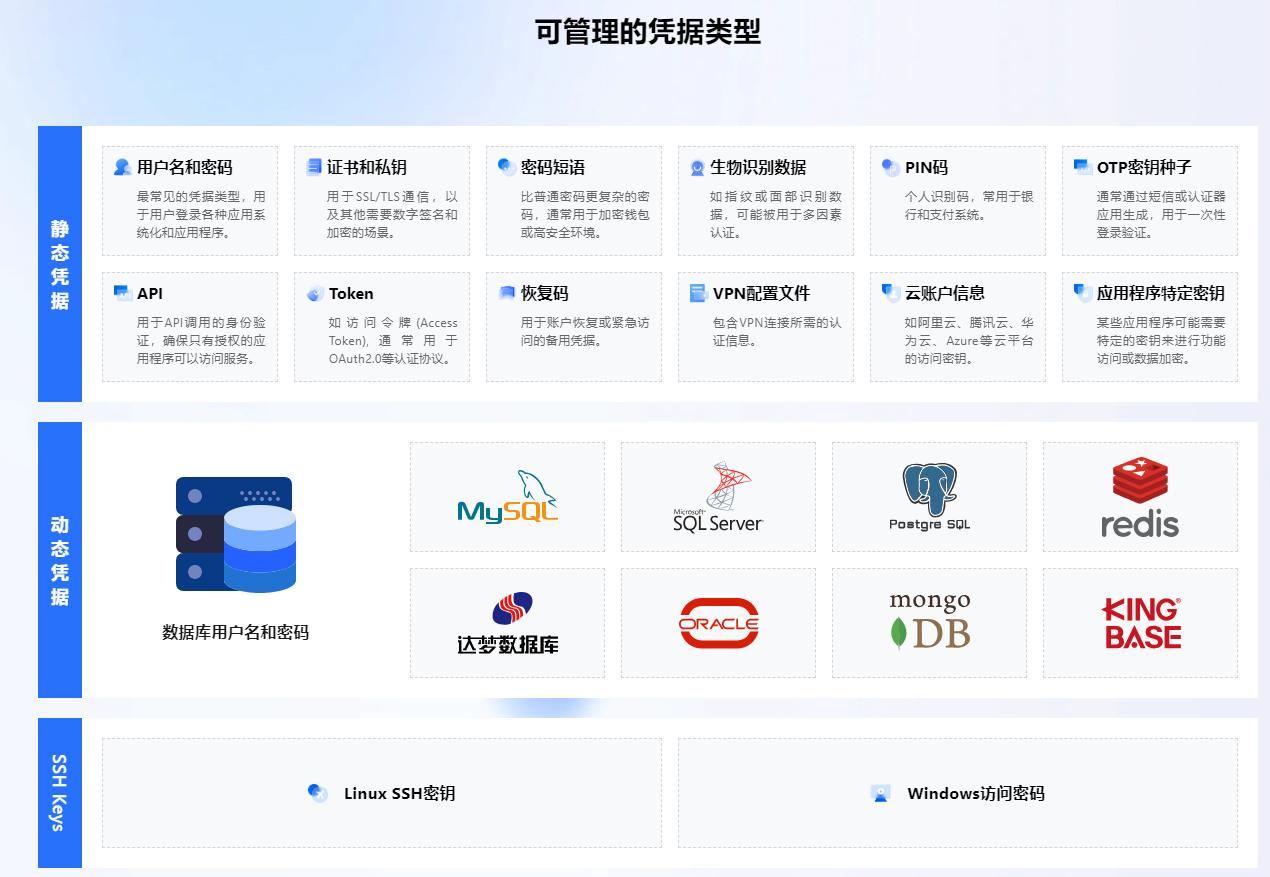Click the PostgreSQL elephant logo
This screenshot has height=877, width=1270.
point(929,497)
